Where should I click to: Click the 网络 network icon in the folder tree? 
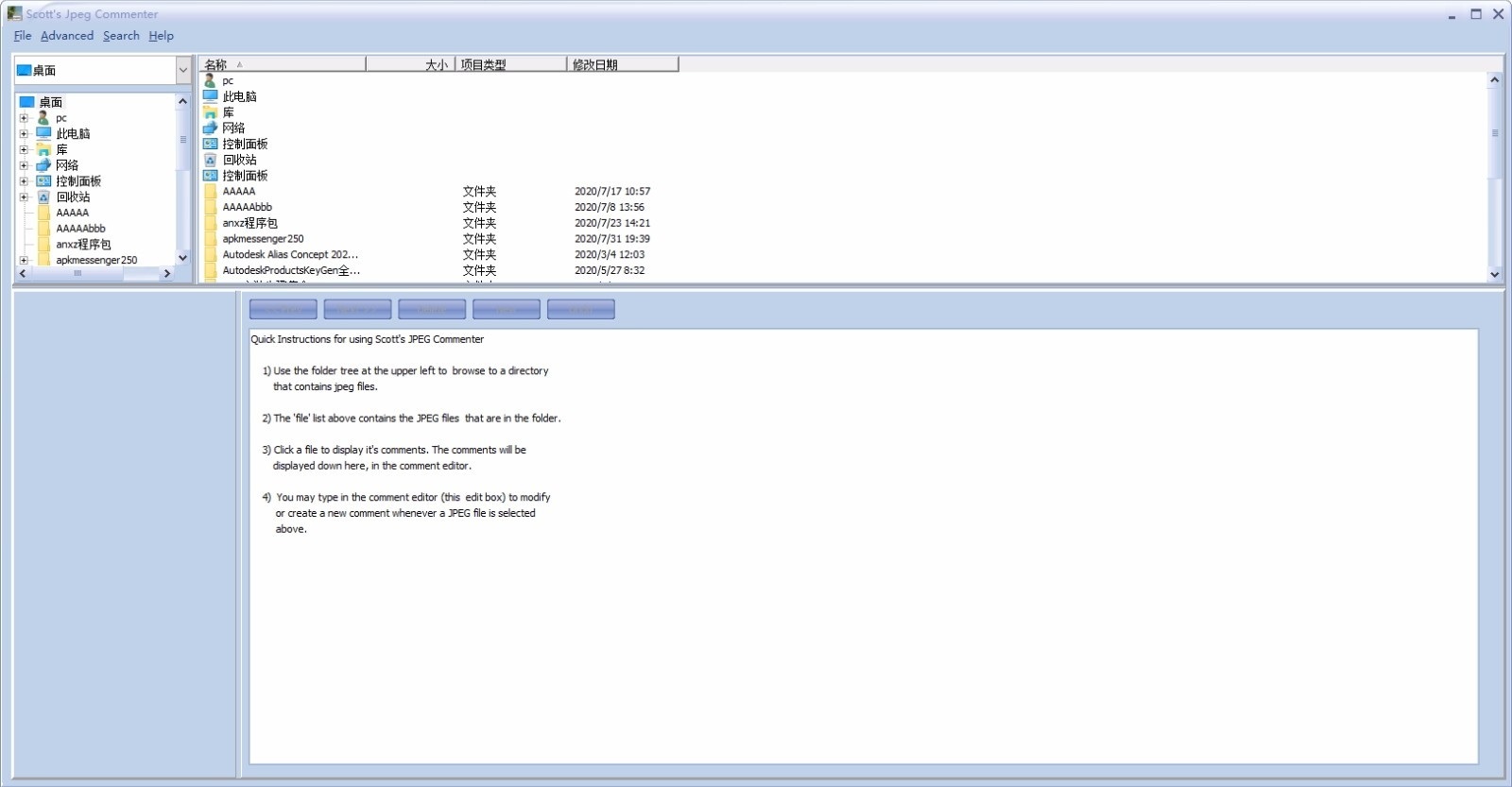[43, 165]
